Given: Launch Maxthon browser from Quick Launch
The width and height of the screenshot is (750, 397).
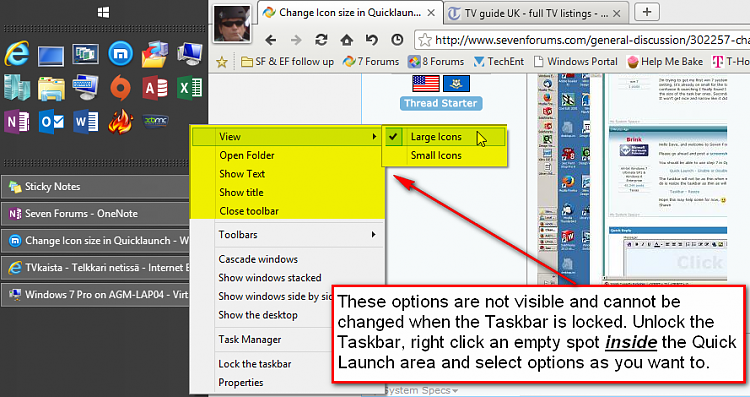Looking at the screenshot, I should coord(121,54).
